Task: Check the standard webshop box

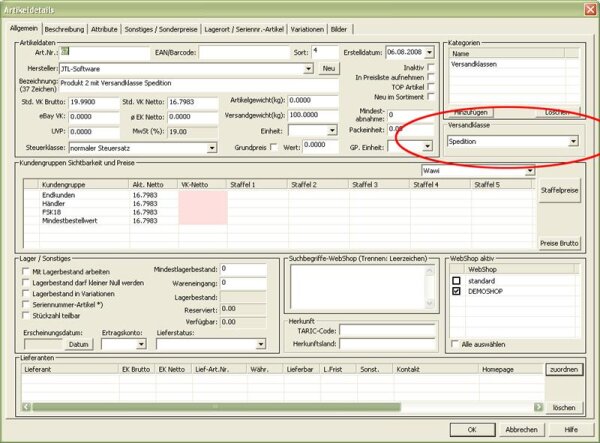Action: pyautogui.click(x=456, y=281)
